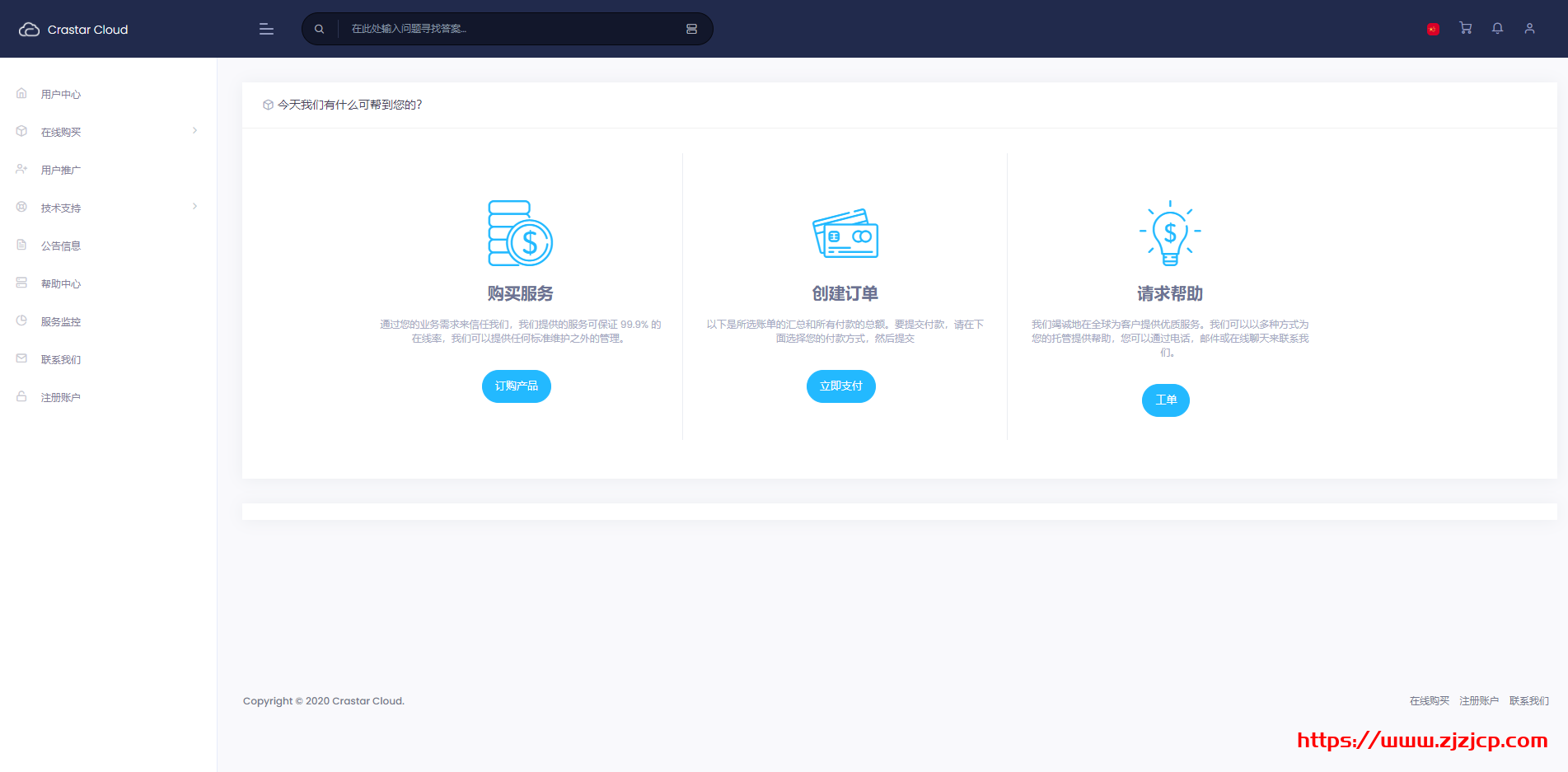Click the 注册账户 lock icon
Image resolution: width=1568 pixels, height=772 pixels.
[x=21, y=396]
